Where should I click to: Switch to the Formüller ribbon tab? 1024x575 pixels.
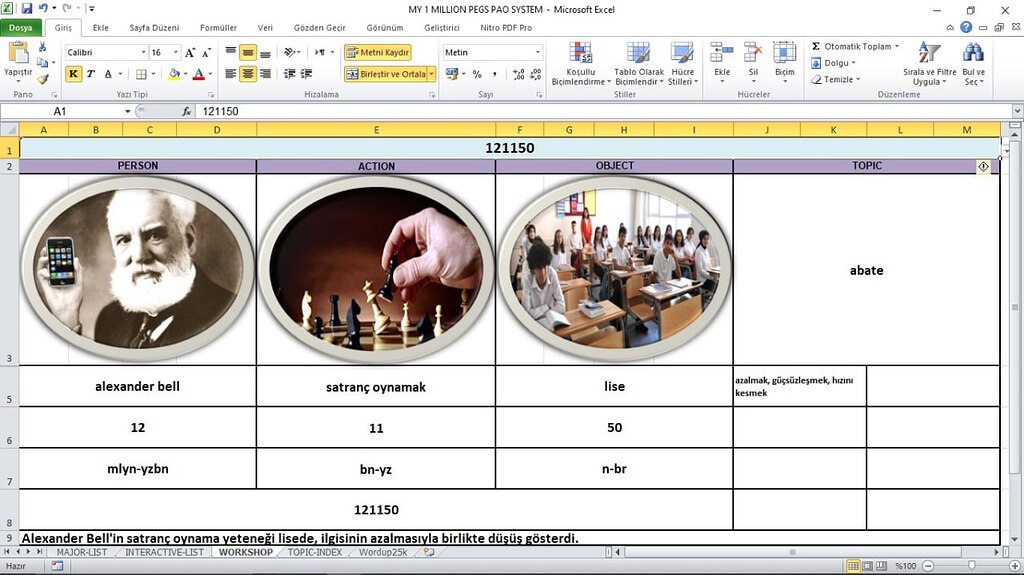tap(218, 27)
